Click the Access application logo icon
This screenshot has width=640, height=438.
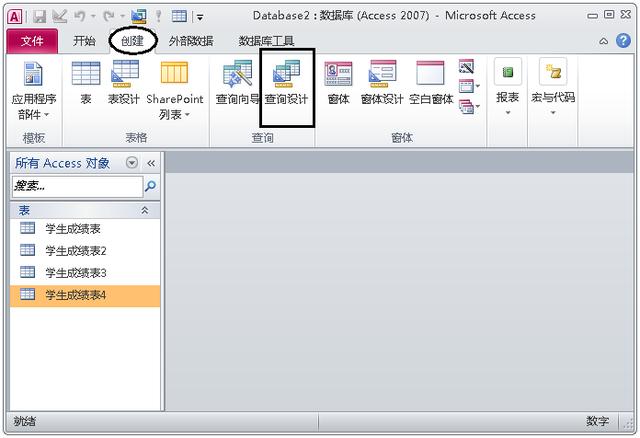point(15,17)
